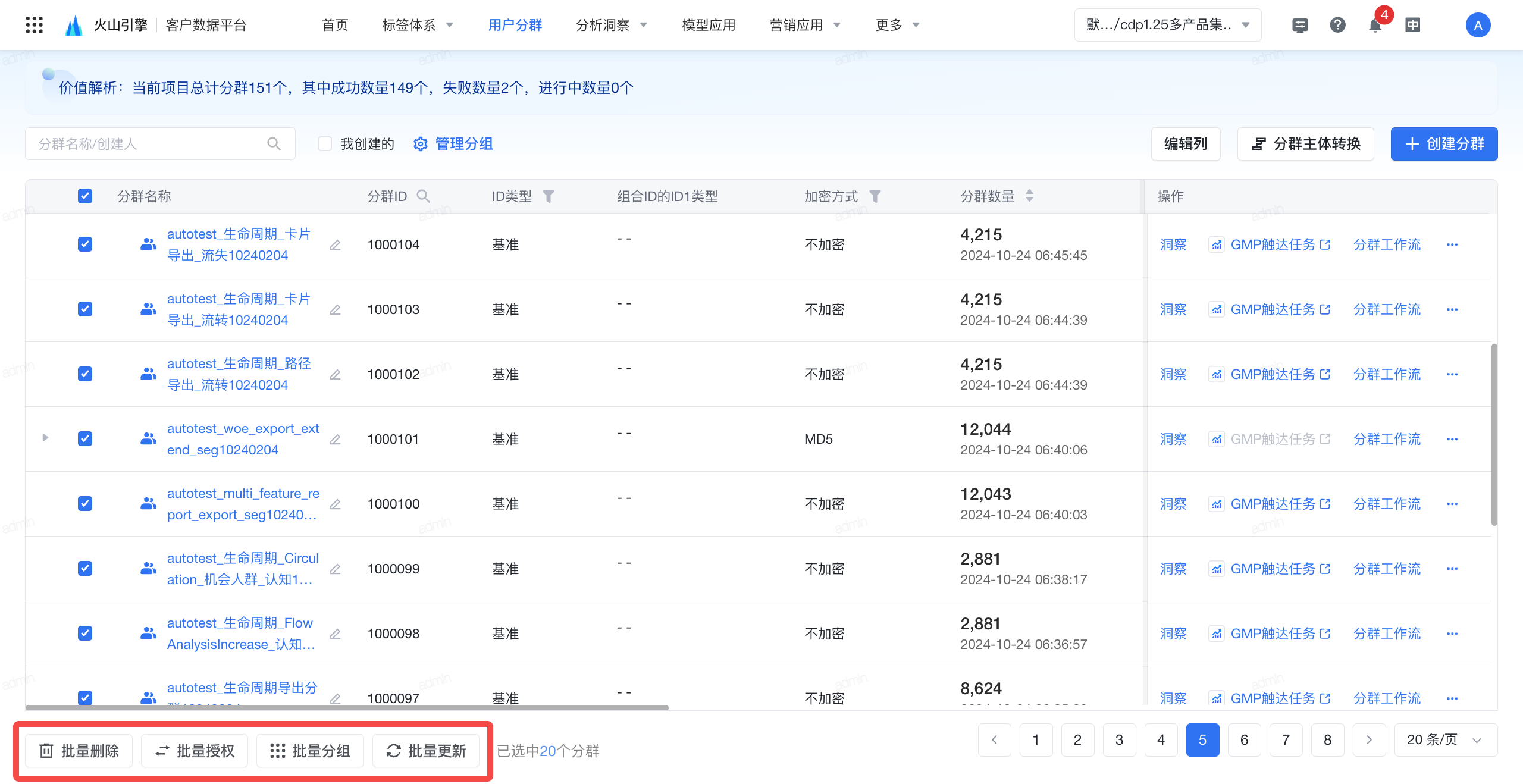Uncheck the row for segment 1000098
This screenshot has width=1523, height=784.
coord(85,634)
